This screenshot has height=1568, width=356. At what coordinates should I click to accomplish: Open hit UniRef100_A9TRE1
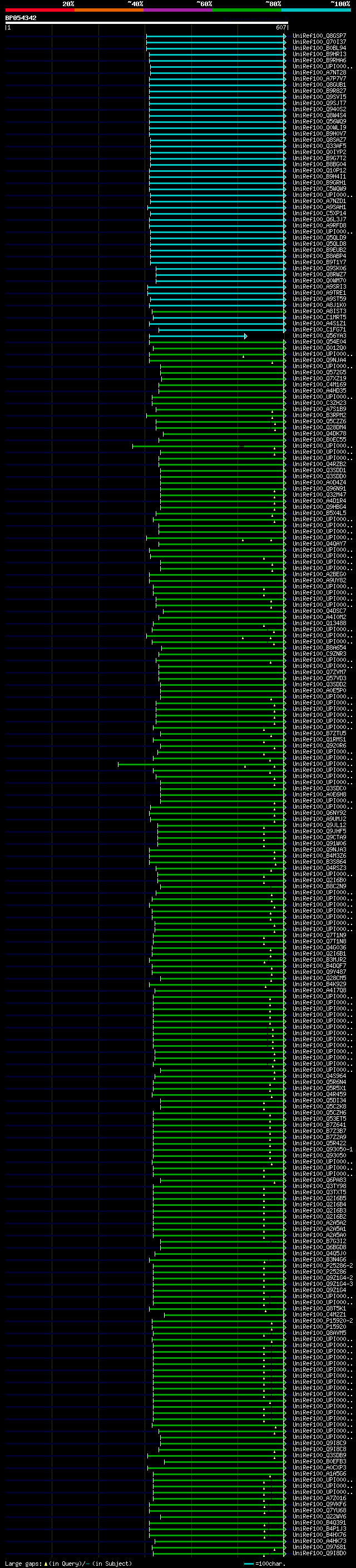319,293
